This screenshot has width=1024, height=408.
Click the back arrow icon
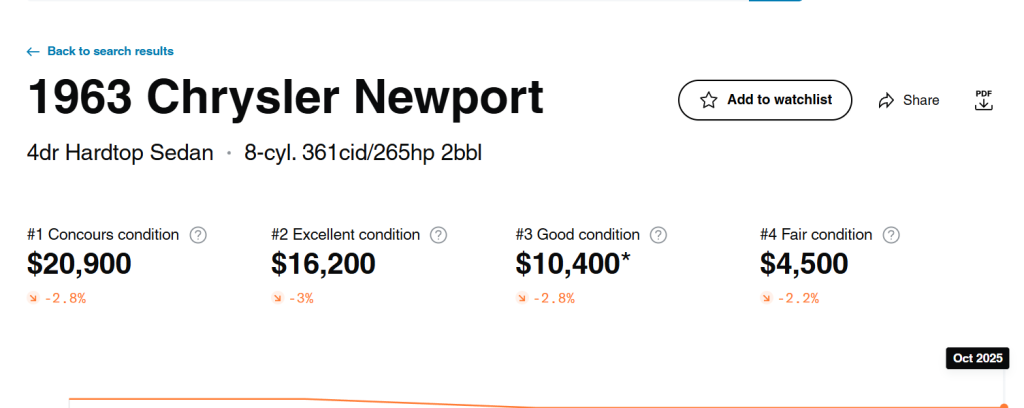(x=33, y=51)
